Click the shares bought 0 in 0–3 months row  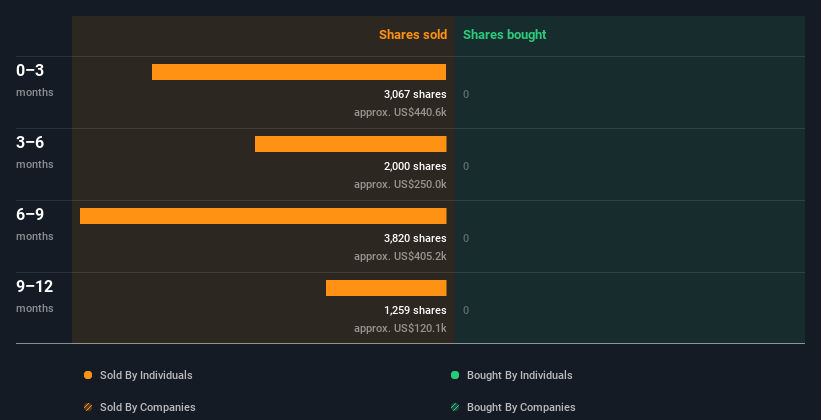pyautogui.click(x=466, y=94)
